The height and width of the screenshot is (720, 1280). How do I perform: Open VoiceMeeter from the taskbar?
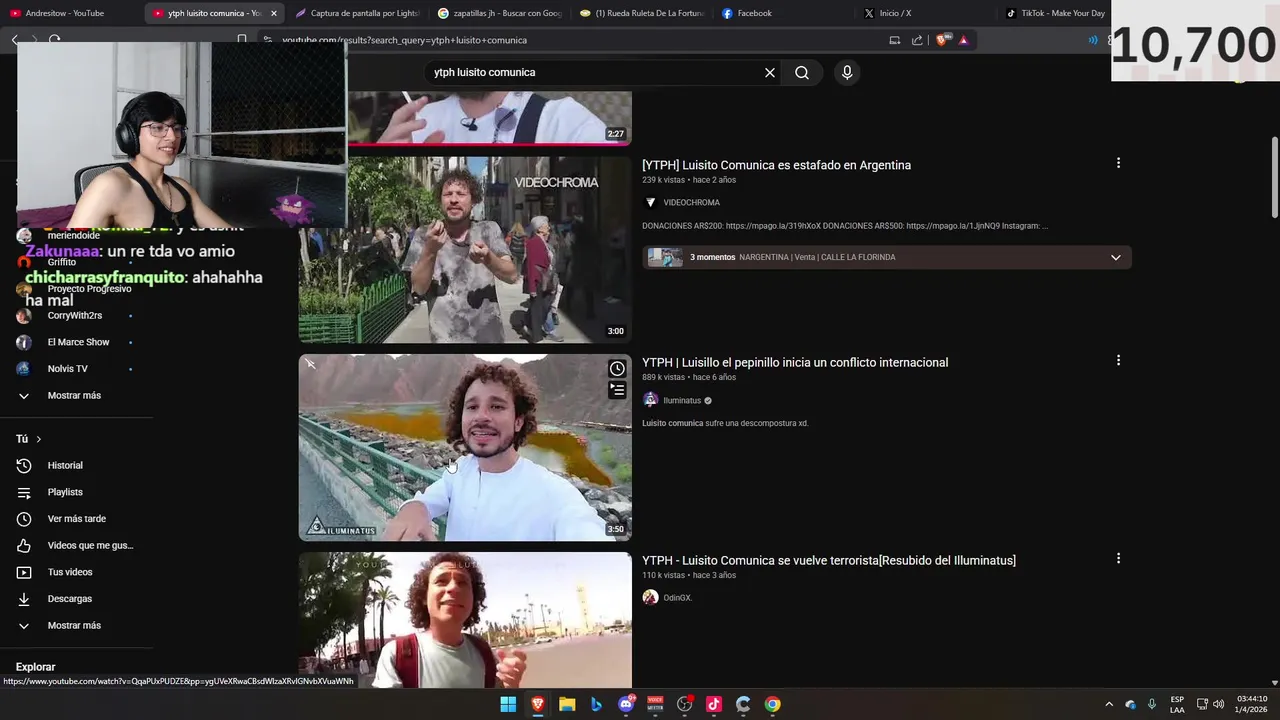click(655, 704)
